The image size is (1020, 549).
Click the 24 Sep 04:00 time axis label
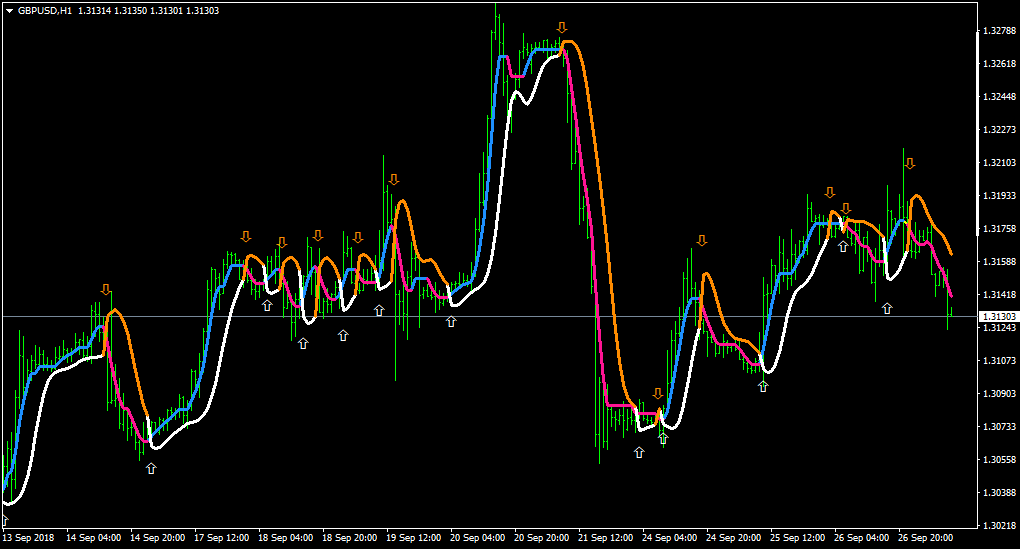669,538
